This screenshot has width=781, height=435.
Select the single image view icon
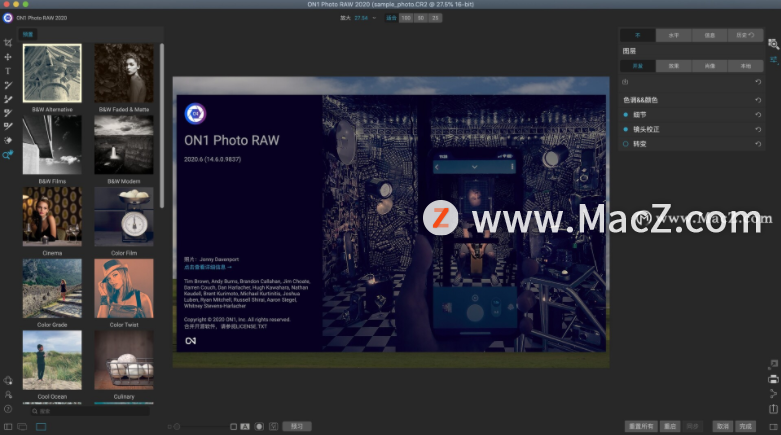point(41,427)
